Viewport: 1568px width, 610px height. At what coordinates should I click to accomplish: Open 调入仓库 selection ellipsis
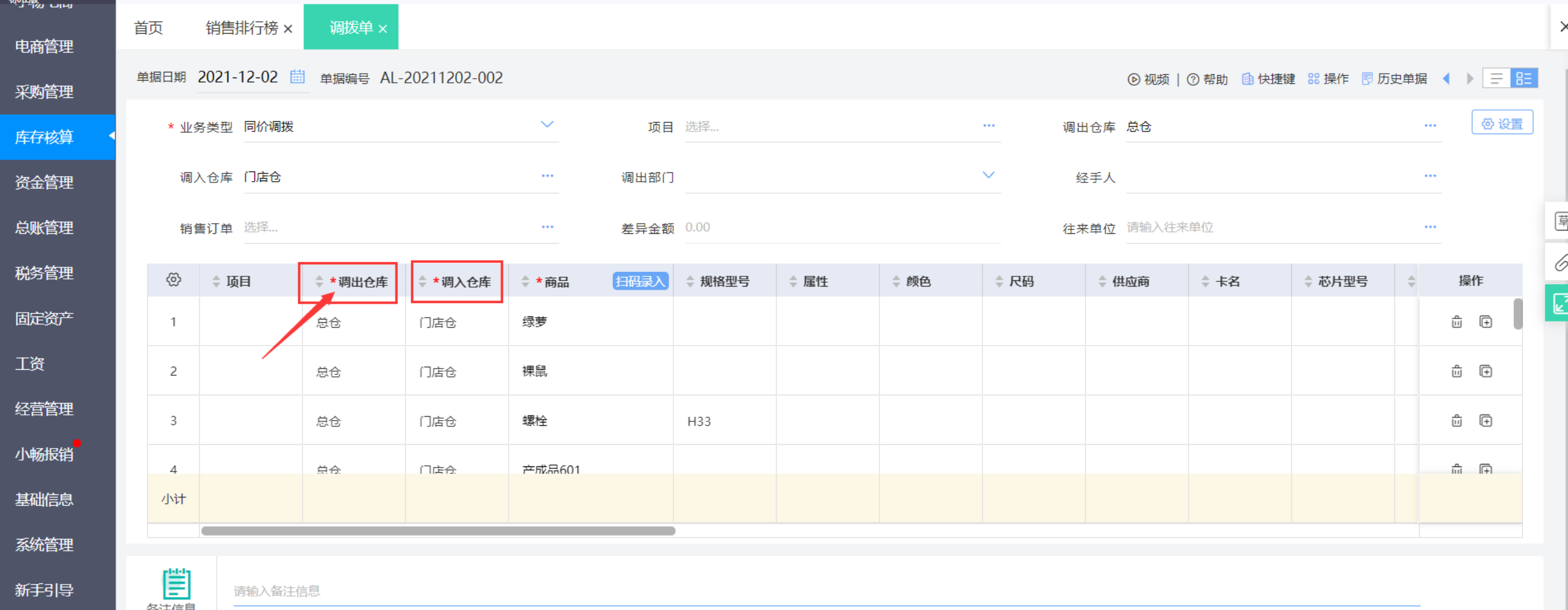pyautogui.click(x=547, y=176)
